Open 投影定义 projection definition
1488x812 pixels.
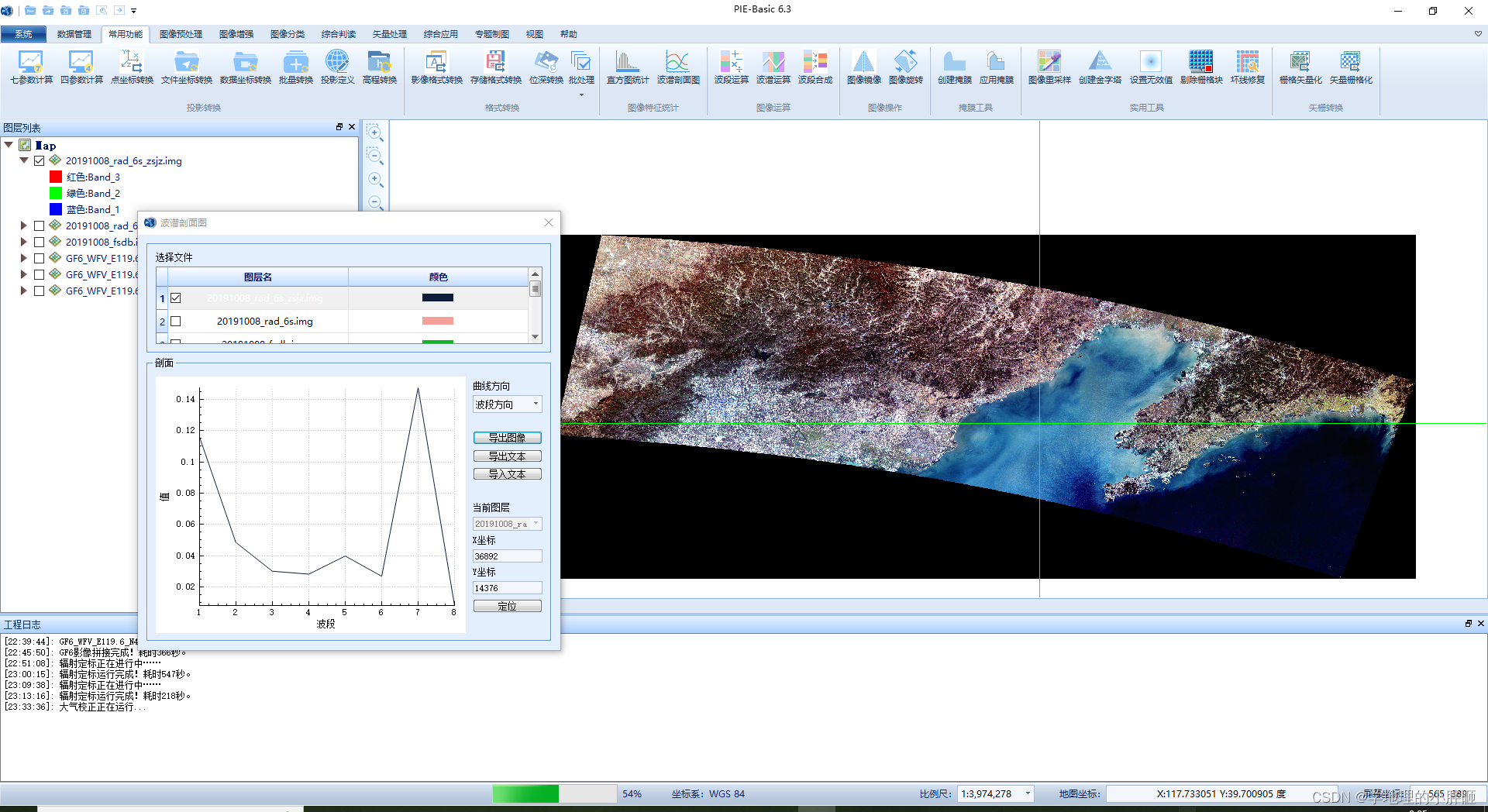coord(337,67)
